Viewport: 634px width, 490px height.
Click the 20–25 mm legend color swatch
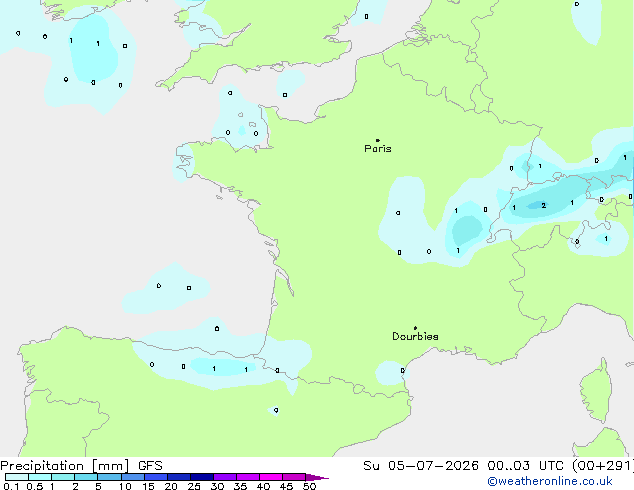click(178, 477)
